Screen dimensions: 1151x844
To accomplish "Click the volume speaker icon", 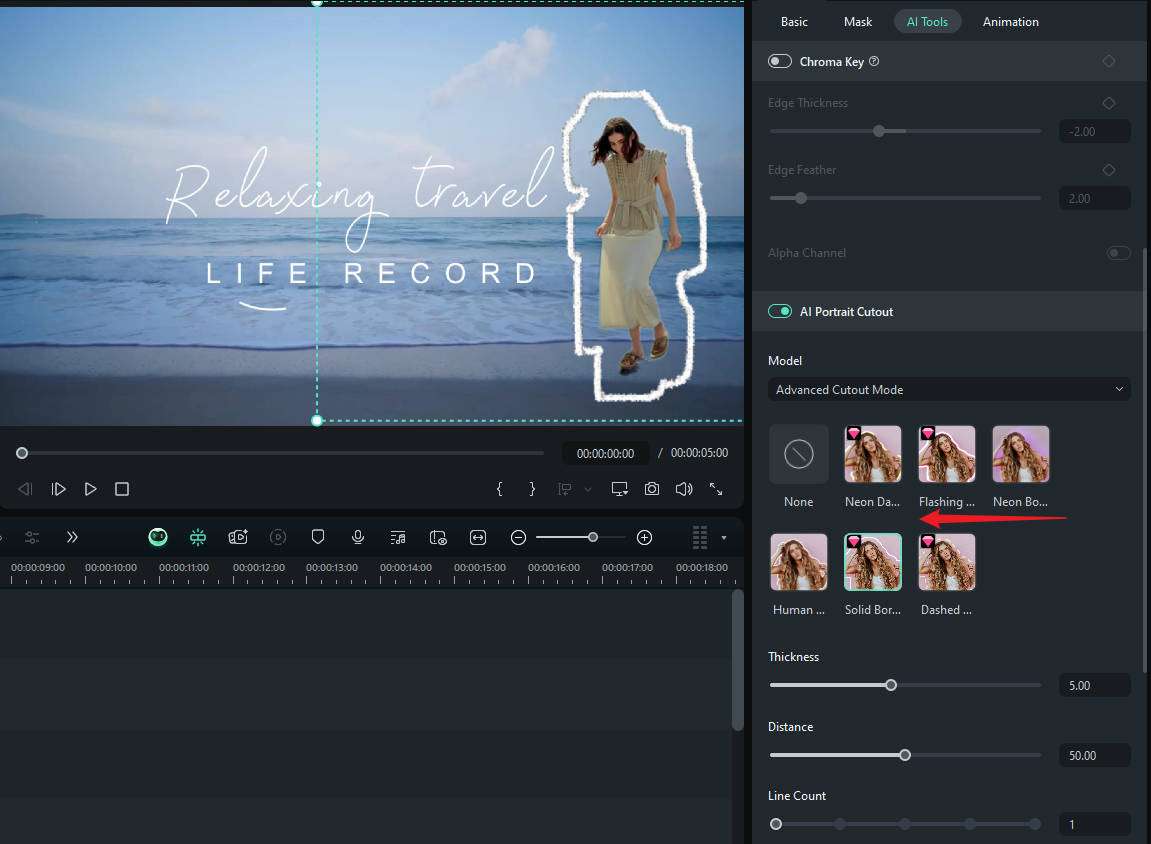I will pos(683,489).
